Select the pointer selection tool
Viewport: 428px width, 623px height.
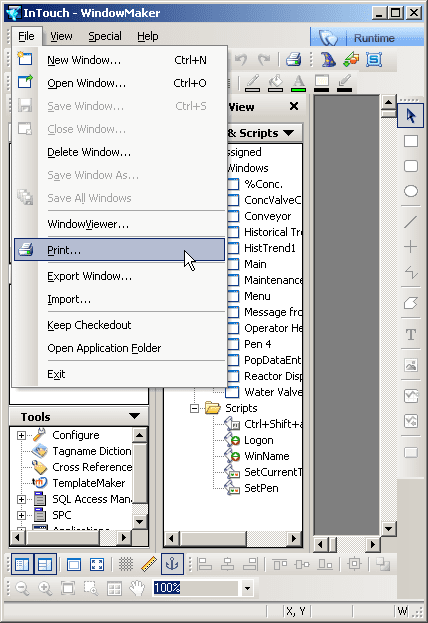coord(411,116)
